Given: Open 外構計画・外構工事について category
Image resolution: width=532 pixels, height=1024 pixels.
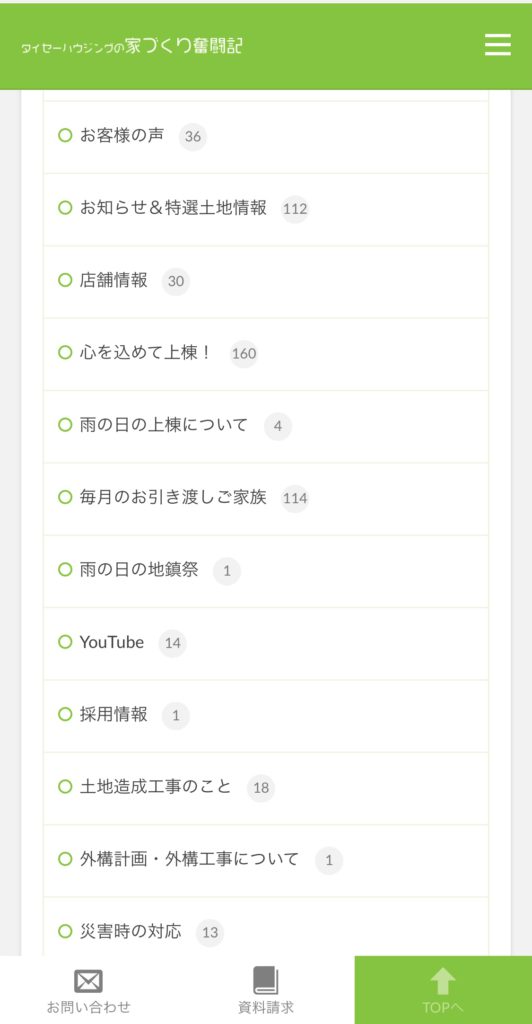Looking at the screenshot, I should pos(189,859).
